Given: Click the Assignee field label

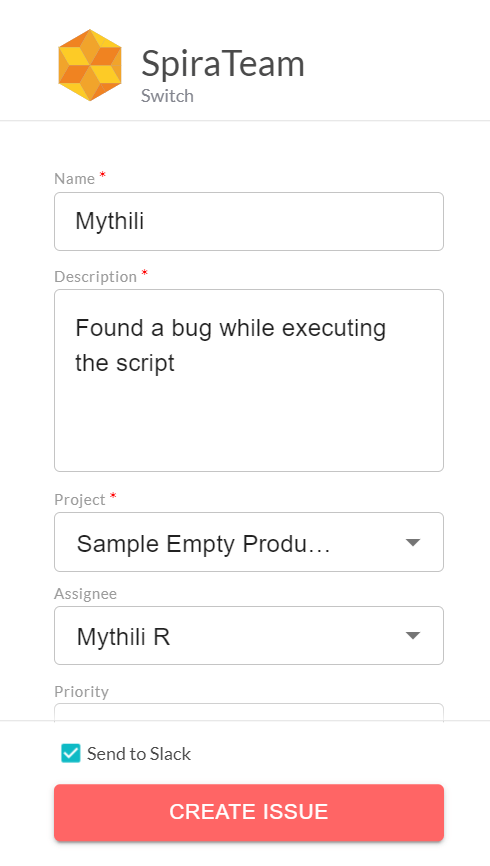Looking at the screenshot, I should [x=86, y=594].
